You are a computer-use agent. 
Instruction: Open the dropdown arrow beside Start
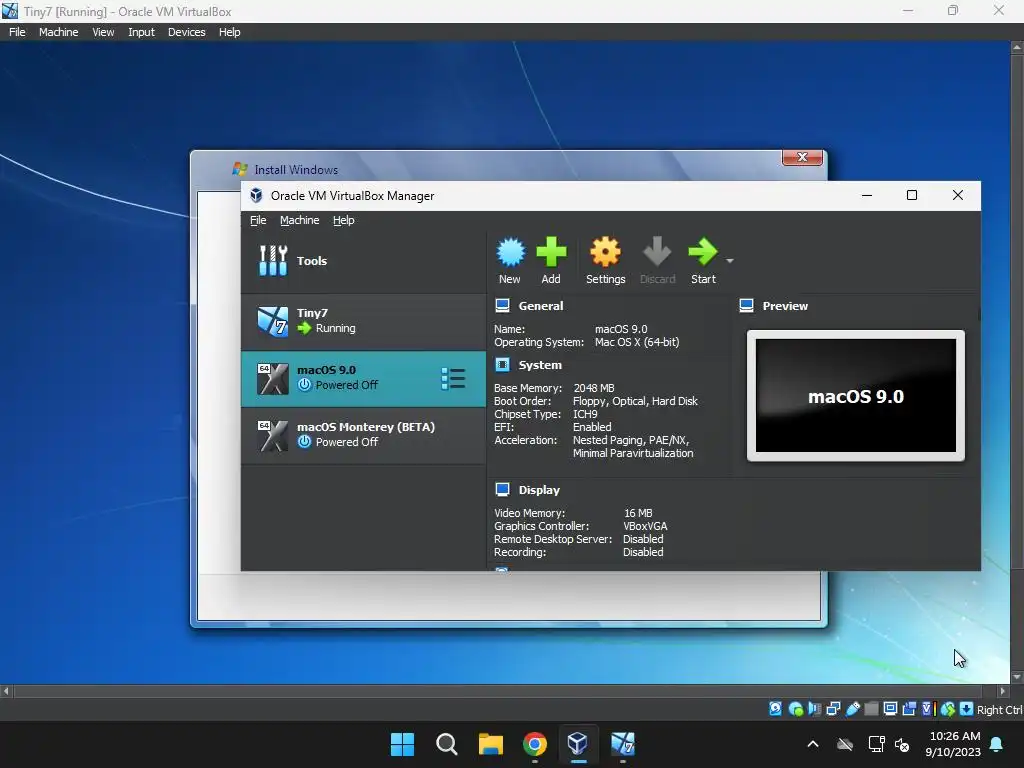tap(730, 261)
